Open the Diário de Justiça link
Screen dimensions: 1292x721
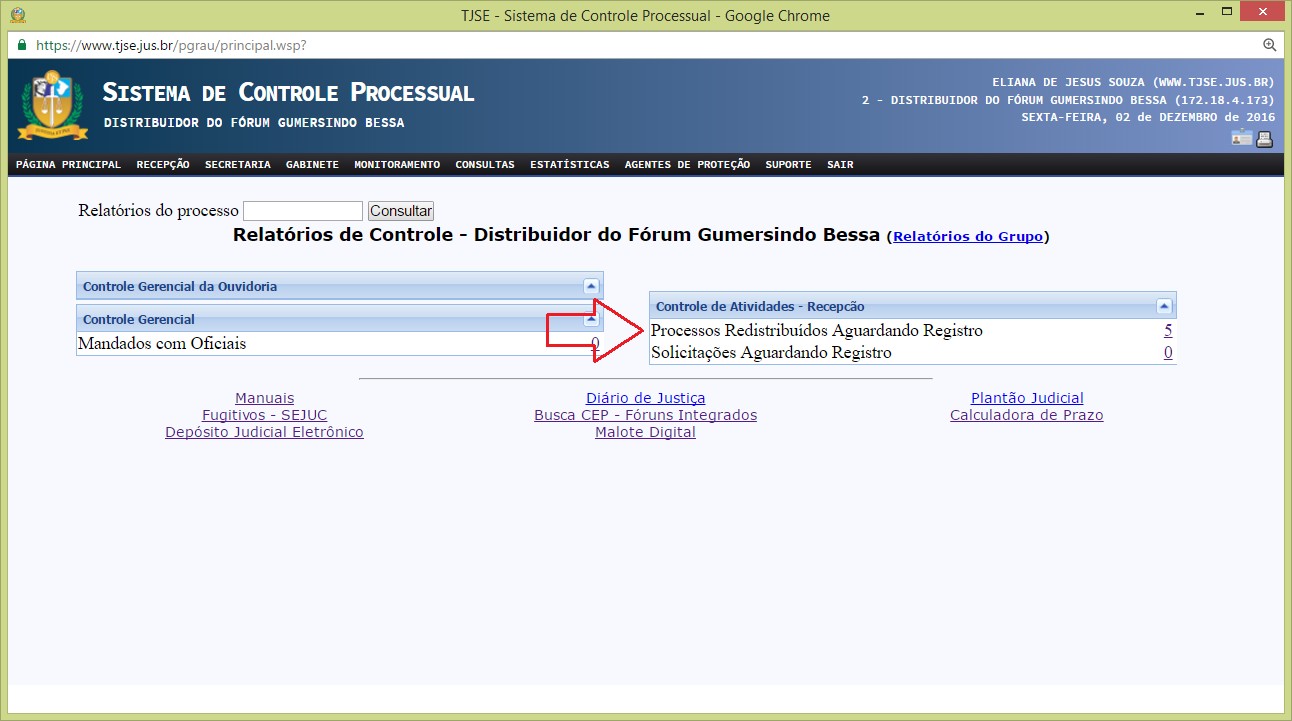tap(645, 398)
